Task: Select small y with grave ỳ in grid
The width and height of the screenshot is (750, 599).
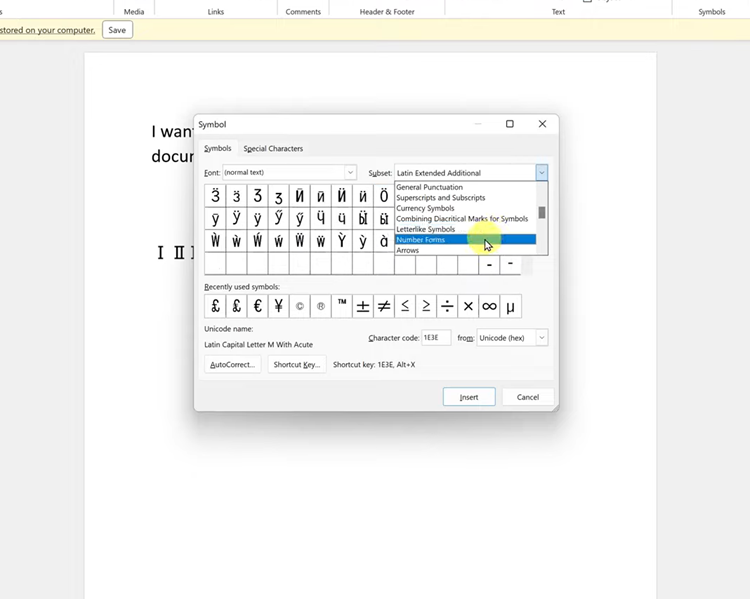Action: pos(363,241)
